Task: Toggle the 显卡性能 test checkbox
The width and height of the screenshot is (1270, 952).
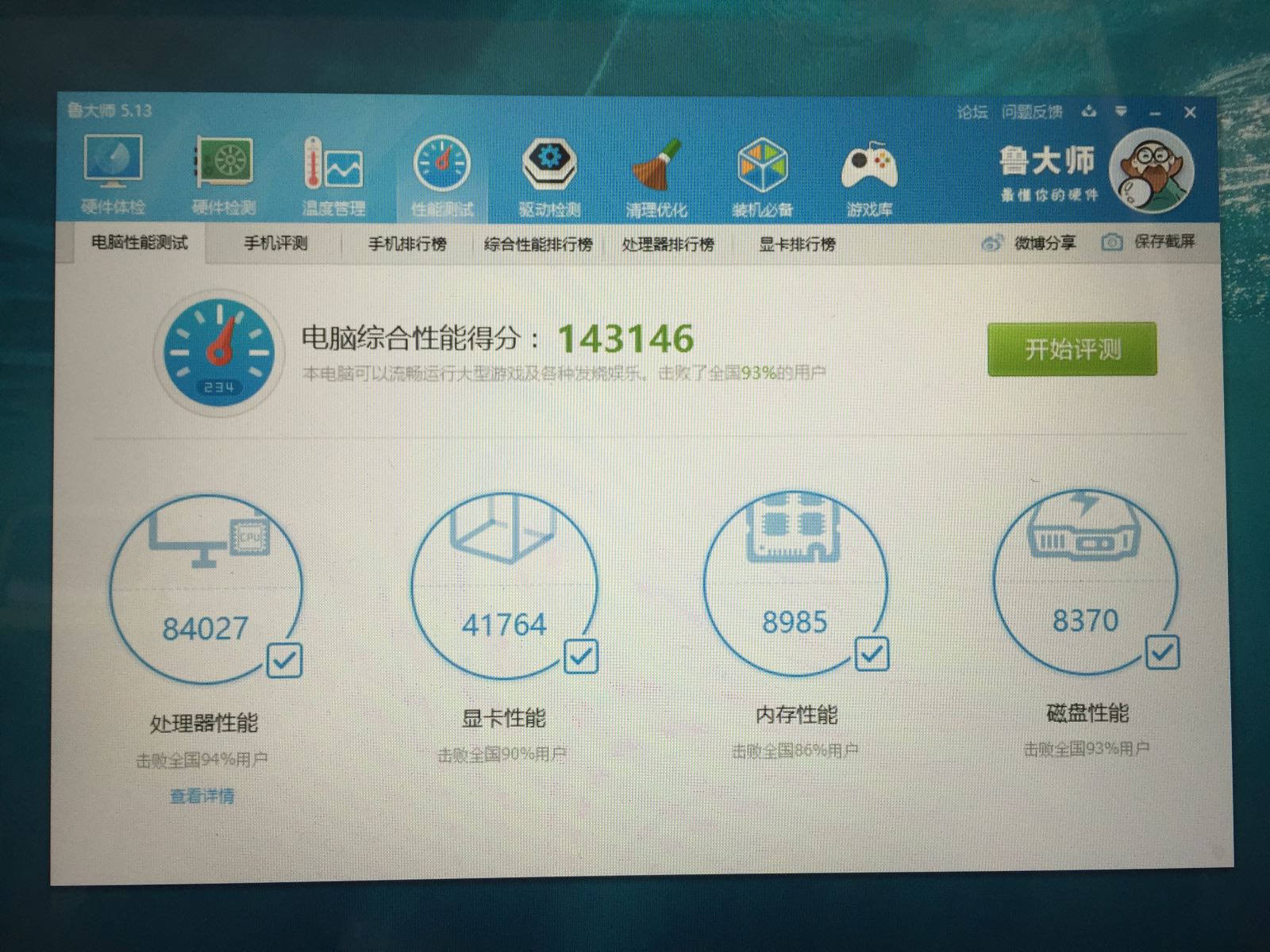Action: point(581,657)
